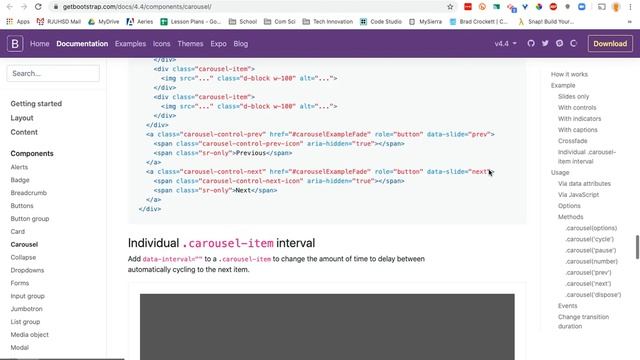The width and height of the screenshot is (640, 360).
Task: Open Lesson Plans bookmark
Action: coord(191,22)
